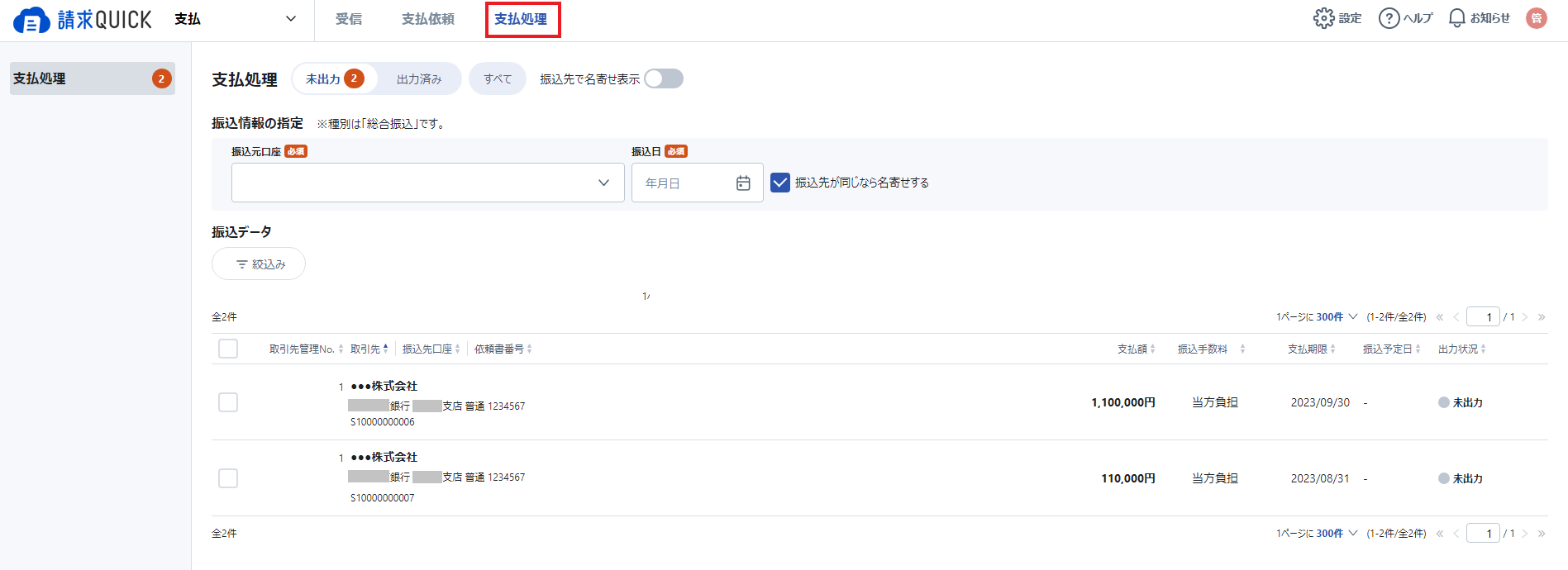Select row checkbox for 110,000円 payment

tap(228, 478)
